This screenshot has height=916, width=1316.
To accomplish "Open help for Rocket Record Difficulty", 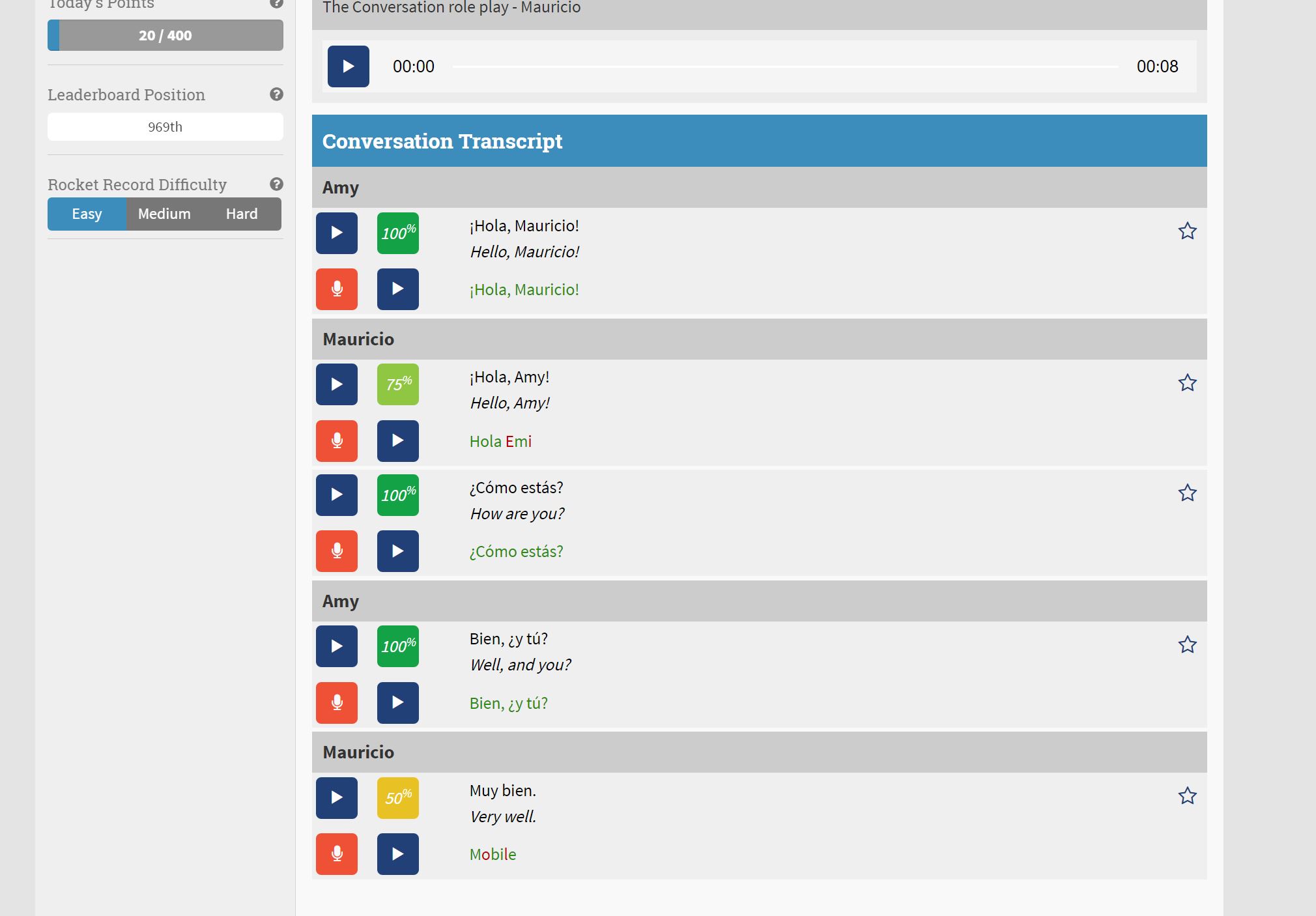I will click(x=276, y=184).
